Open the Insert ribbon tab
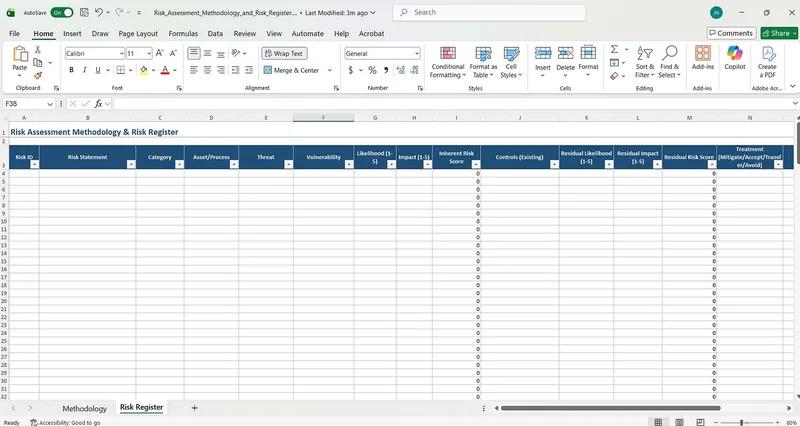The height and width of the screenshot is (426, 800). 72,33
